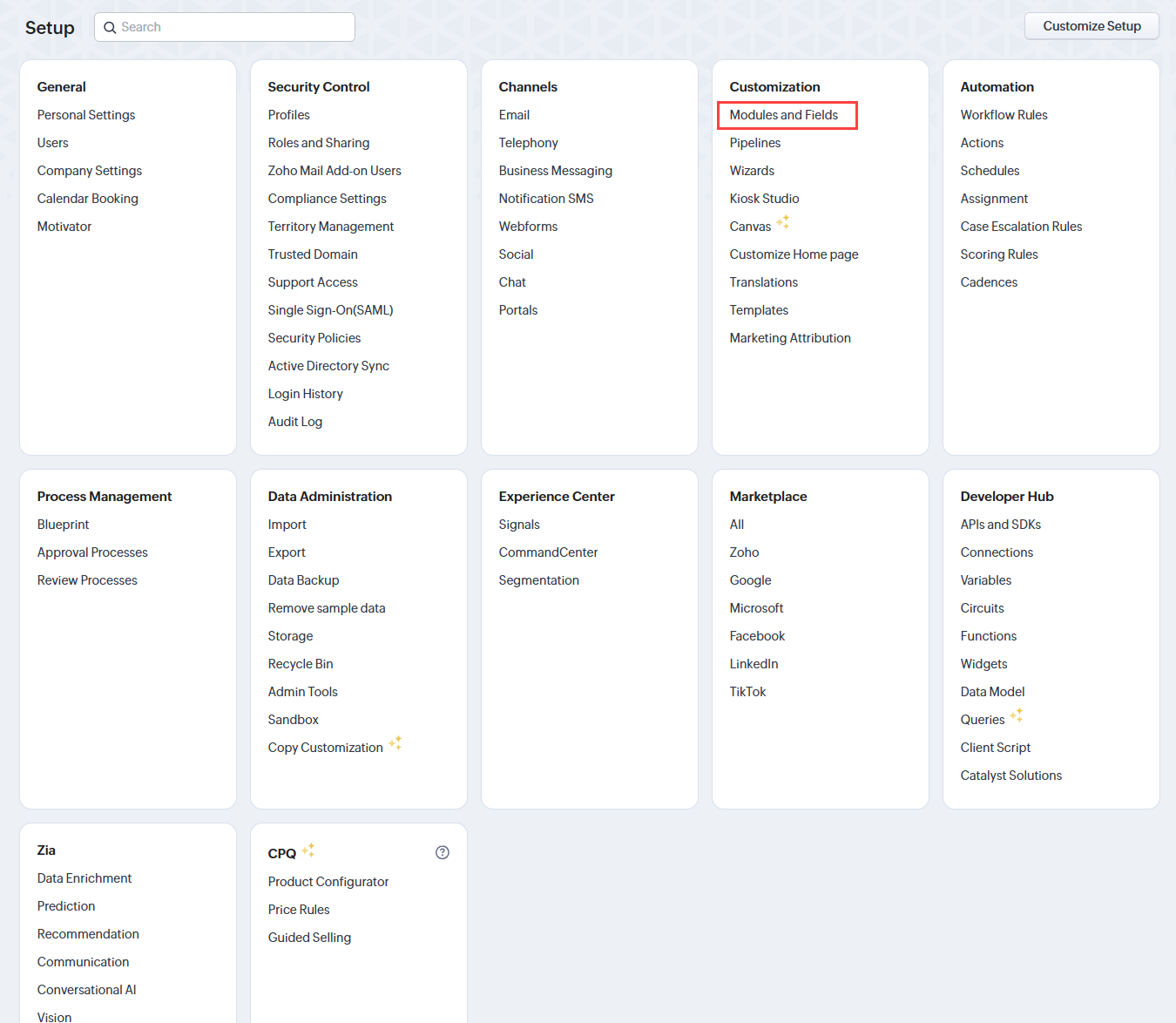
Task: Open Webforms
Action: click(528, 227)
